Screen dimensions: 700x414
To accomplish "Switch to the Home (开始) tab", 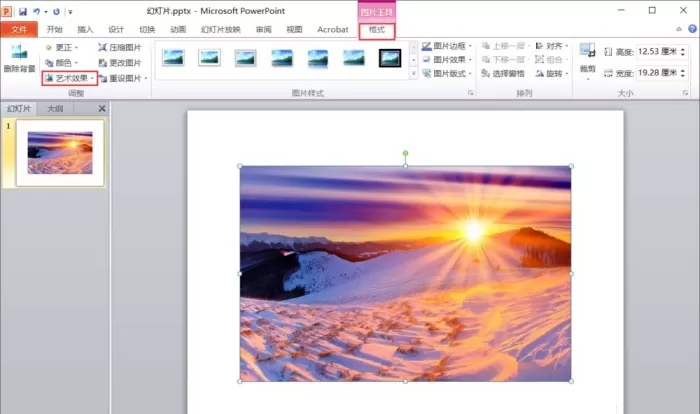I will pyautogui.click(x=54, y=29).
